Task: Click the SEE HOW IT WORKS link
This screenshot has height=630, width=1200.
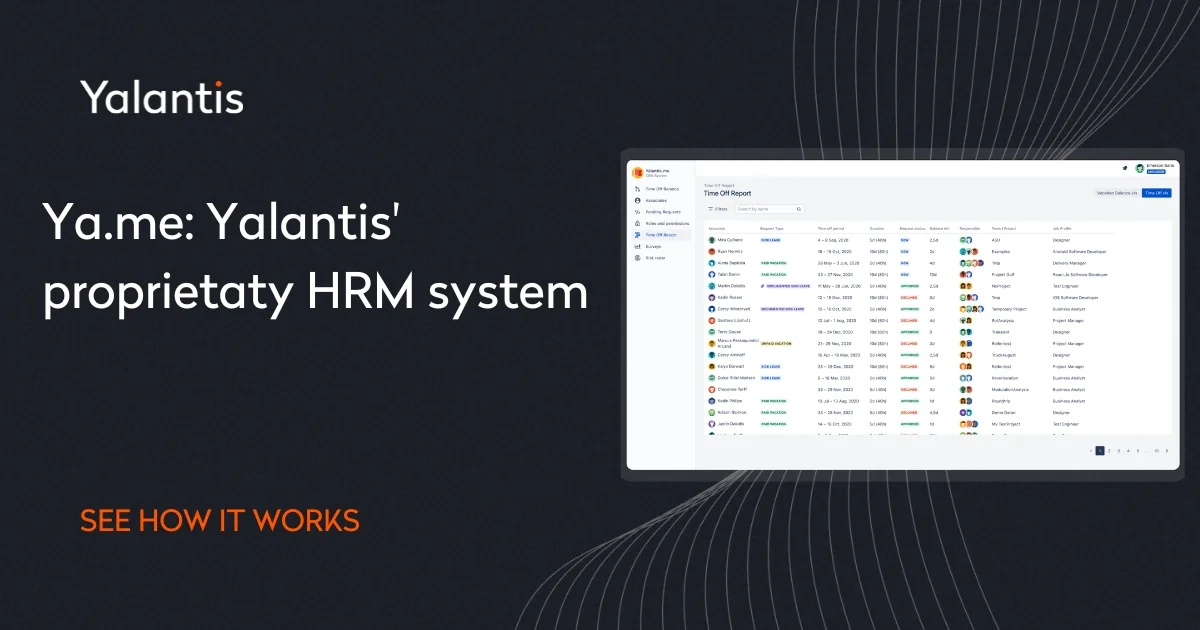Action: (x=219, y=520)
